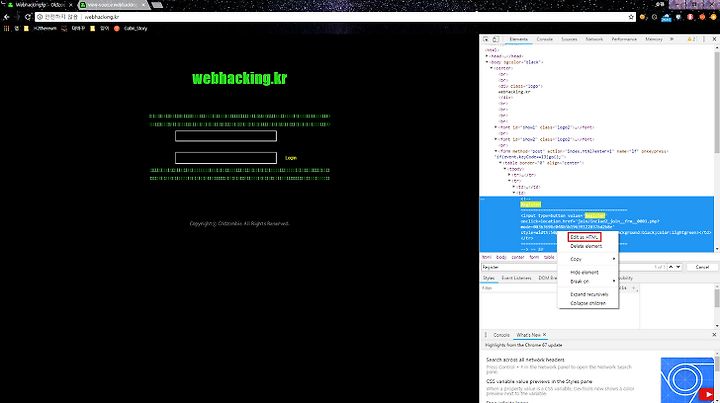Choose Collapse children

click(588, 303)
